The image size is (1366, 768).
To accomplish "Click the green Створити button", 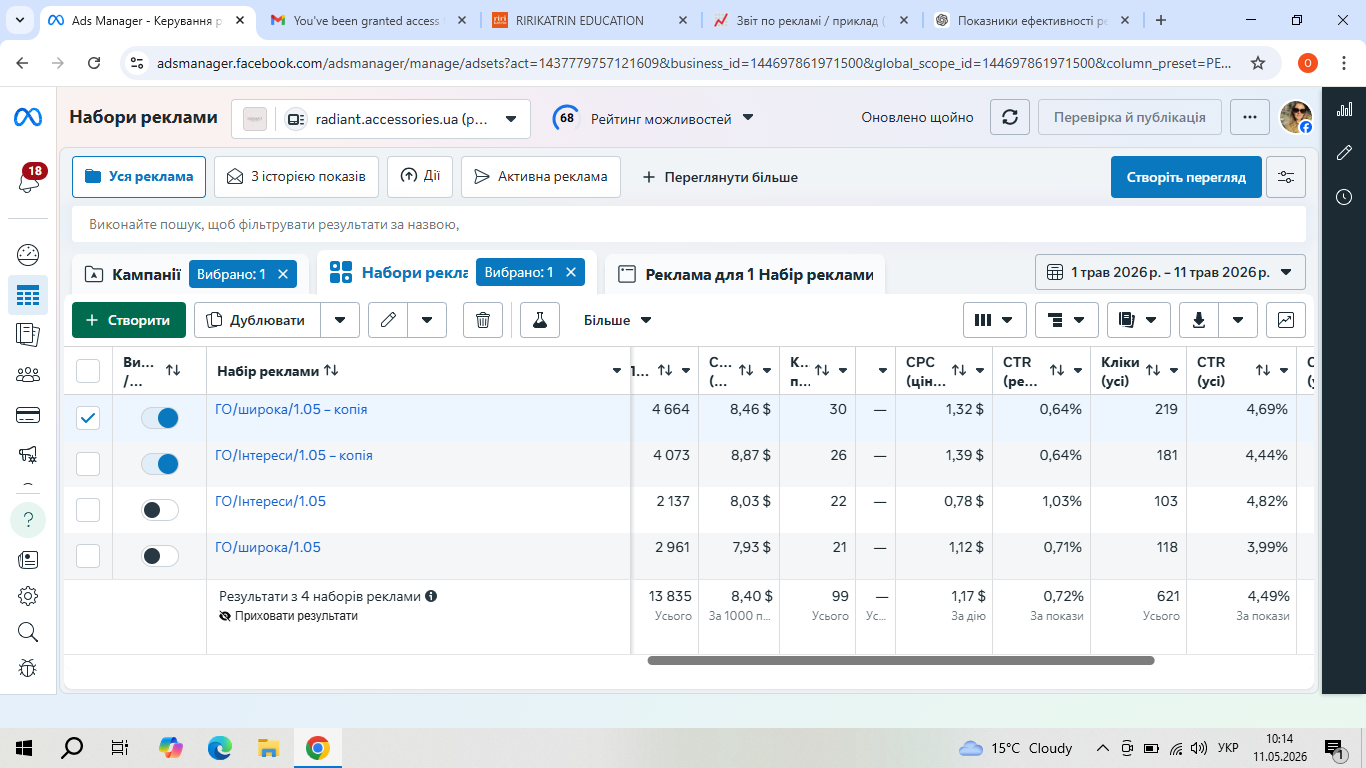I will tap(129, 320).
